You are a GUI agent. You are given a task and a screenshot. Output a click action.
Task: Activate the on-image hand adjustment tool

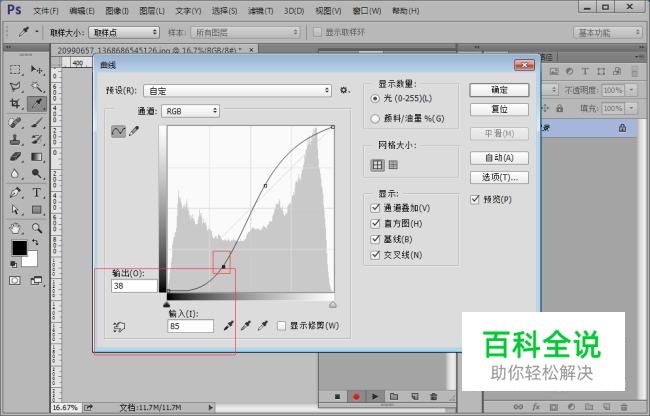119,327
